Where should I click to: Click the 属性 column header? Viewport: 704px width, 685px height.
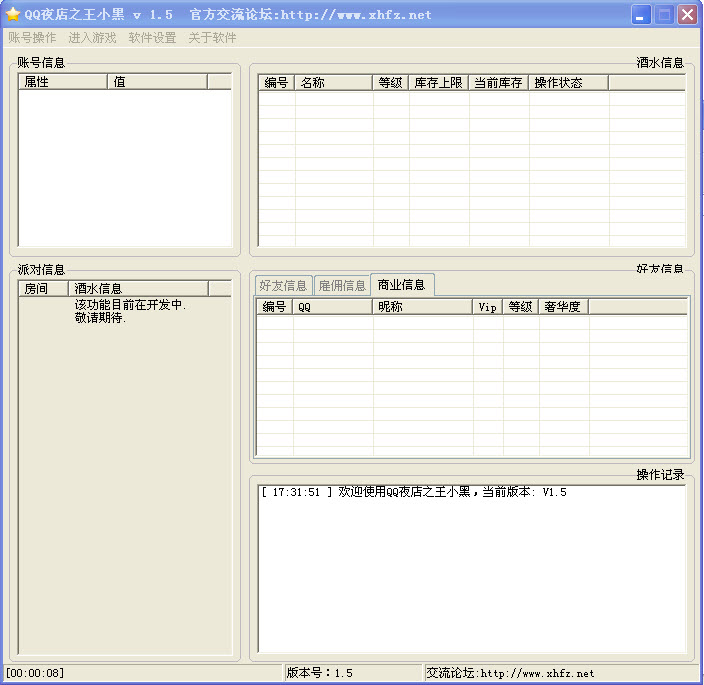pyautogui.click(x=63, y=82)
